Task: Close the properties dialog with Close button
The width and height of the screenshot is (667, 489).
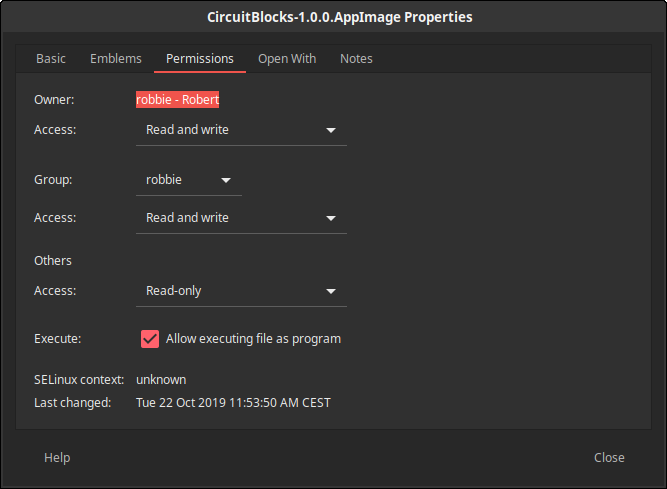Action: click(609, 458)
